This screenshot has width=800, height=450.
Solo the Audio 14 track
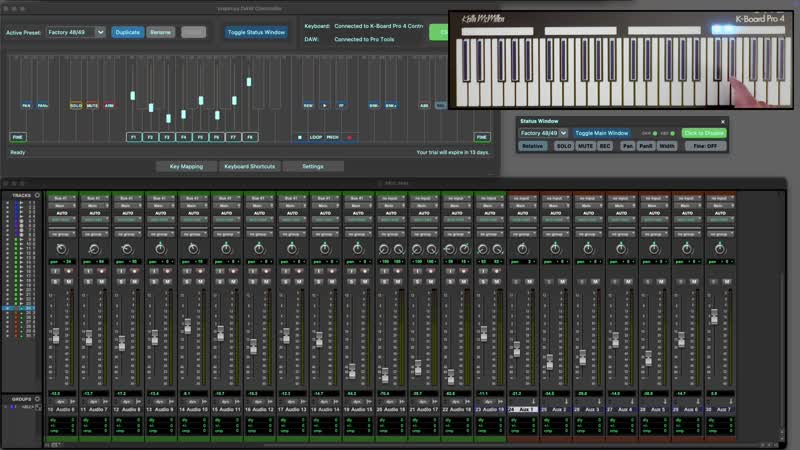click(x=319, y=282)
